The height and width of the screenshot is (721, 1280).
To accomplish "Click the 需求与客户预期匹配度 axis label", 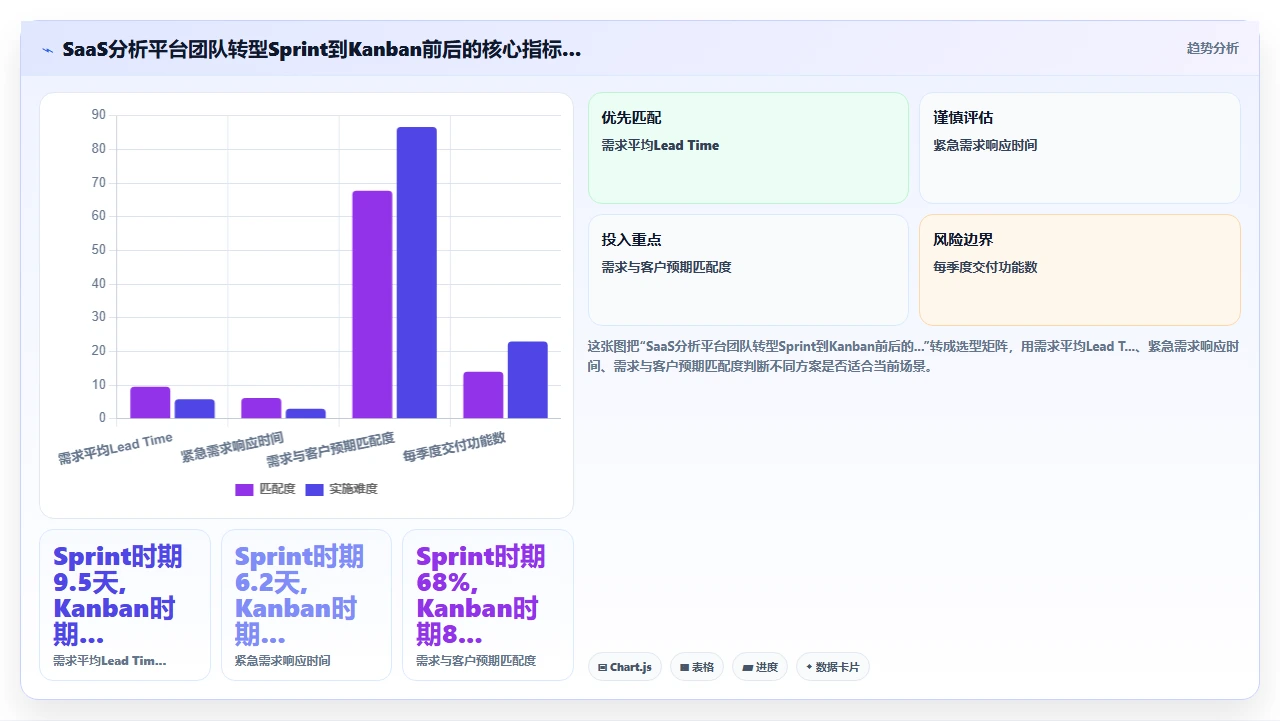I will [x=330, y=450].
